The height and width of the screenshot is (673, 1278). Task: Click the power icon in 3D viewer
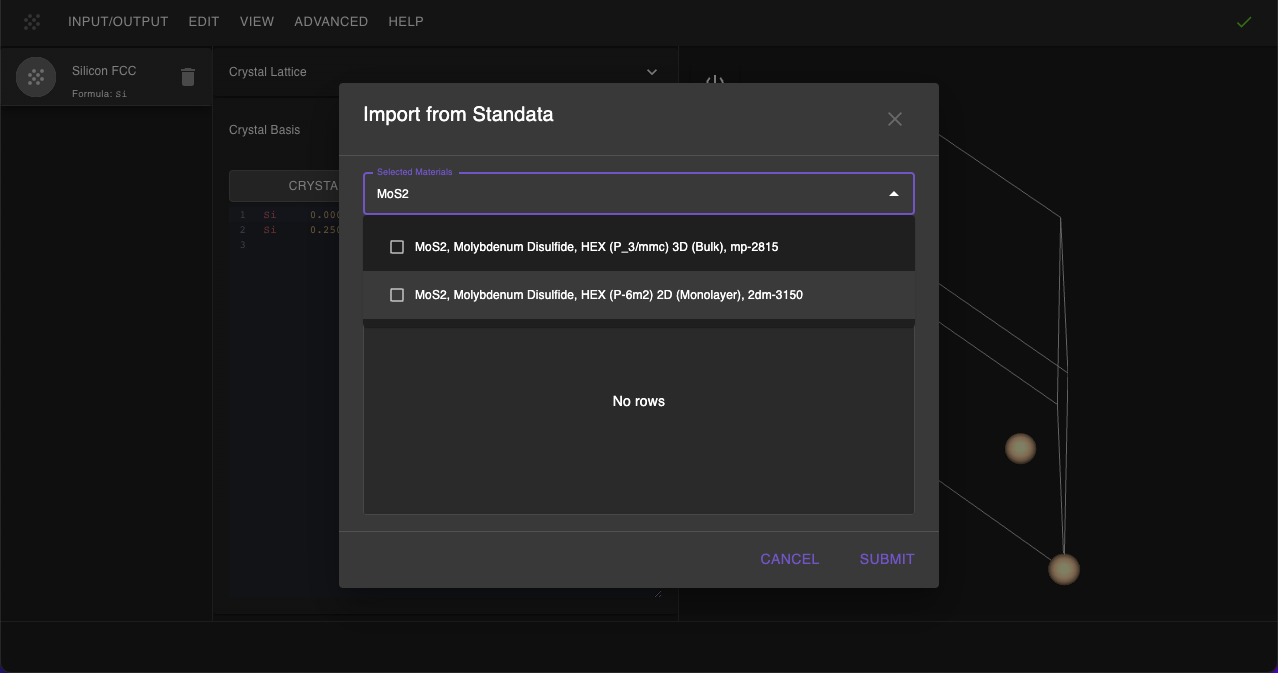tap(714, 80)
